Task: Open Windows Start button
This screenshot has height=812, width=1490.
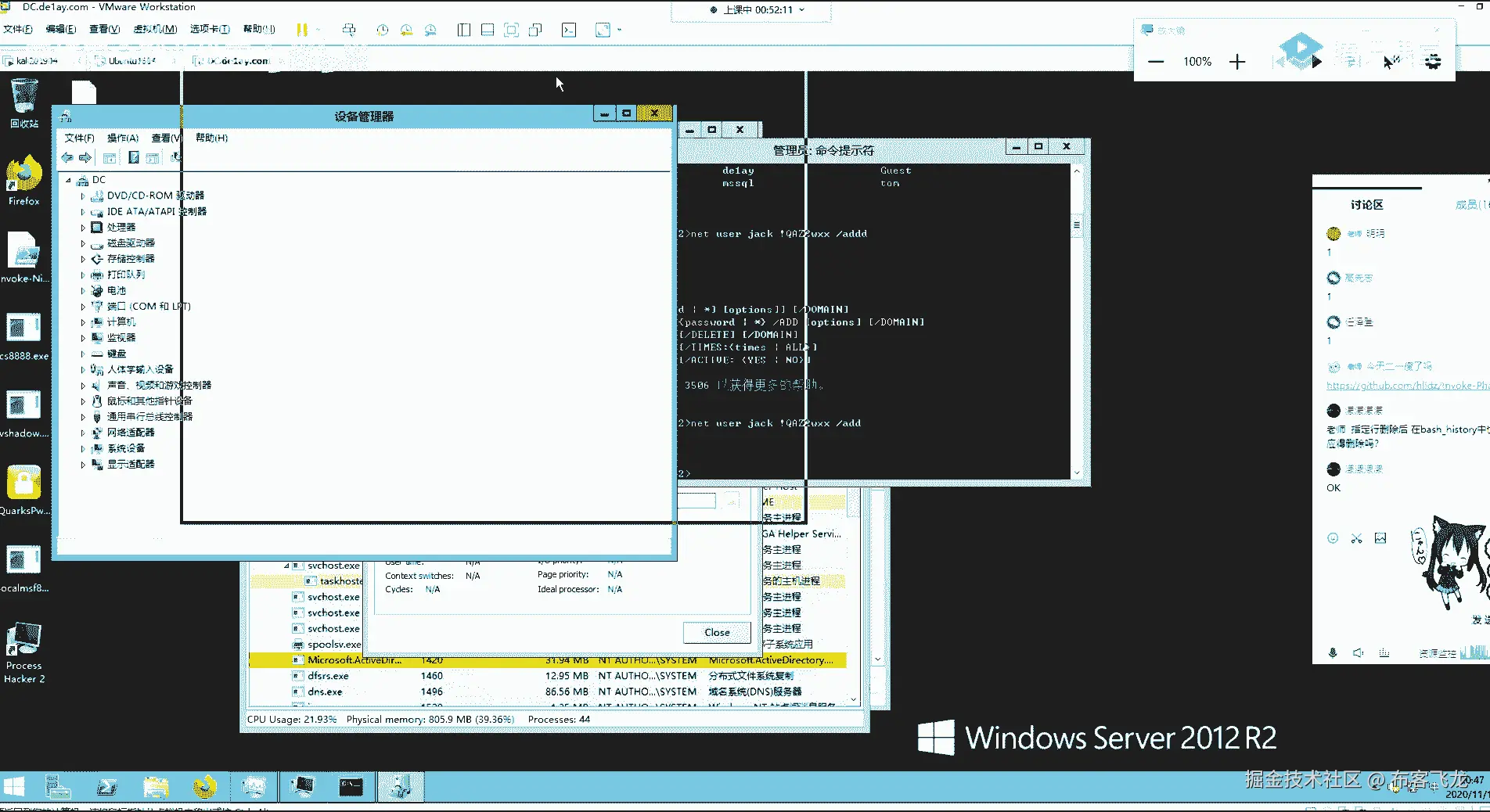Action: (x=14, y=786)
